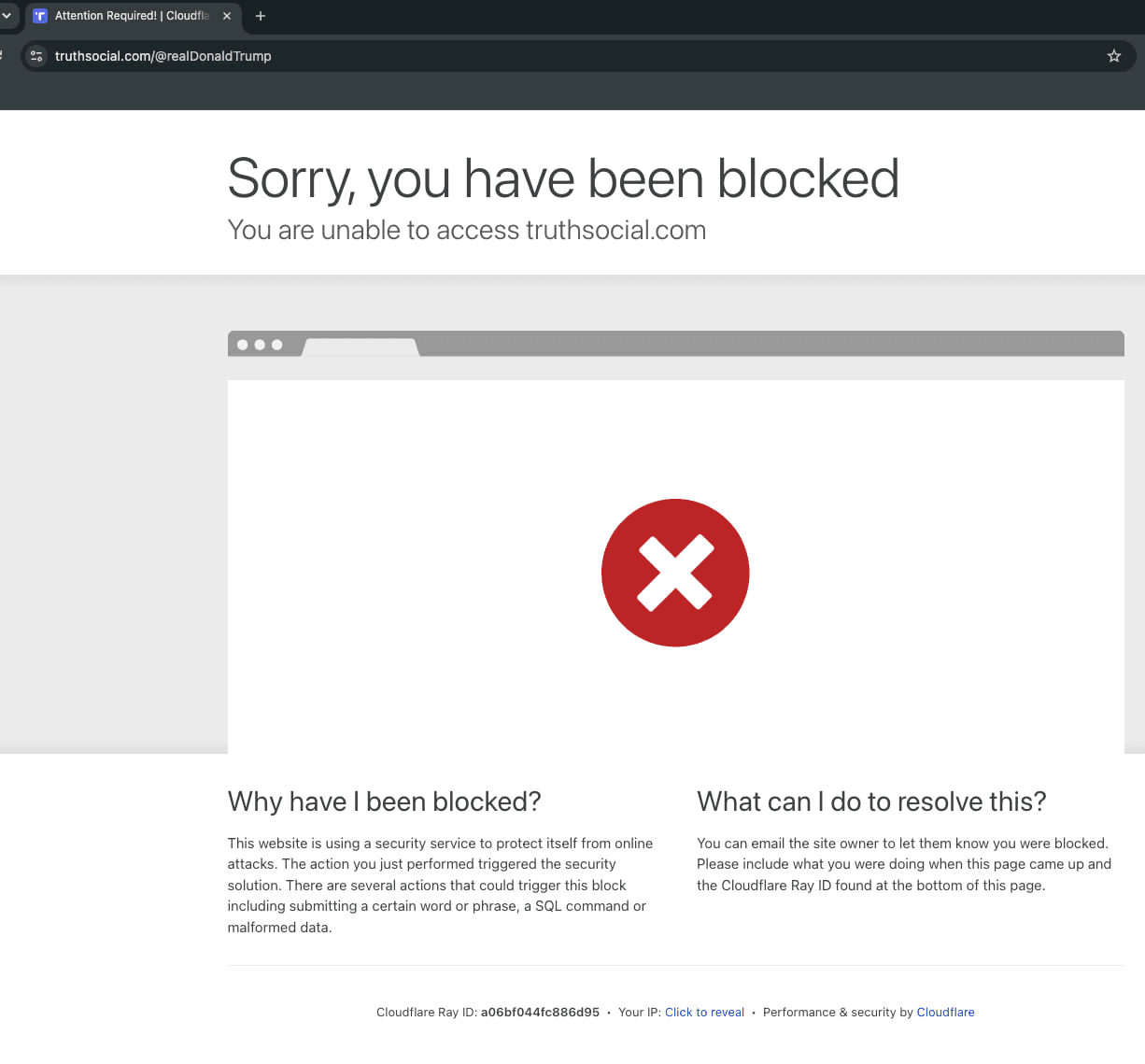Open the tab search chevron dropdown
Image resolution: width=1145 pixels, height=1064 pixels.
[7, 15]
